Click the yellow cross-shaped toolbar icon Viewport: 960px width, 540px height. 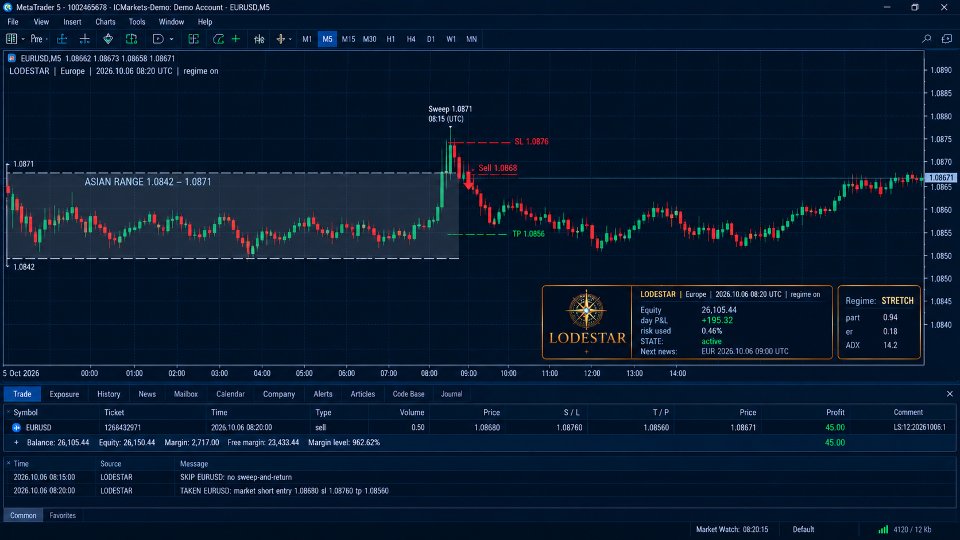[x=280, y=39]
